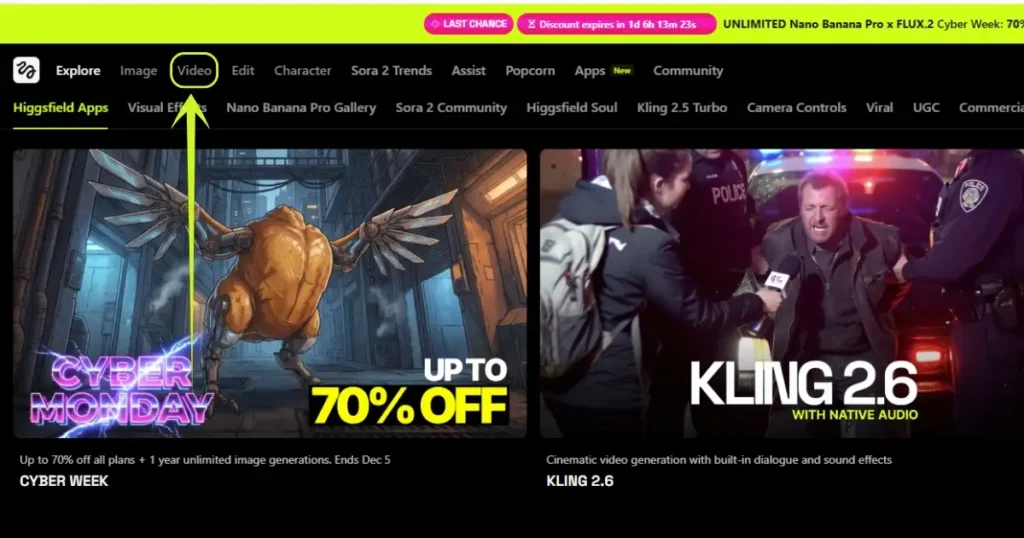Viewport: 1024px width, 538px height.
Task: Click the discount expiry countdown pill
Action: coord(616,24)
